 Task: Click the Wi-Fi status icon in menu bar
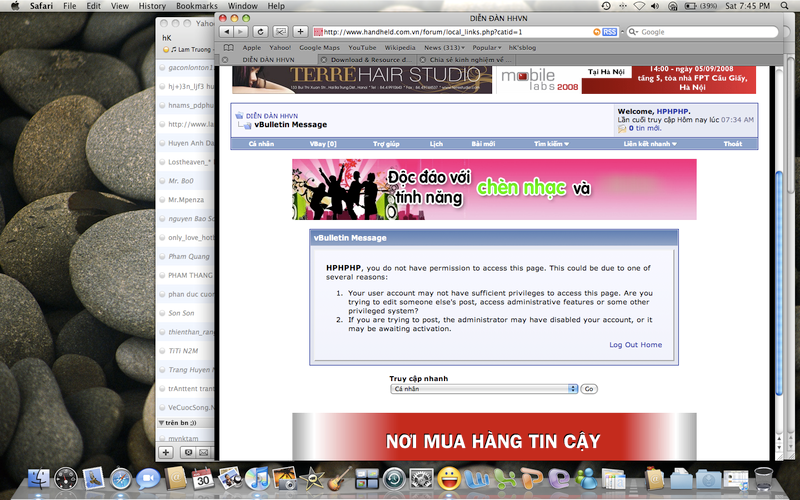639,6
